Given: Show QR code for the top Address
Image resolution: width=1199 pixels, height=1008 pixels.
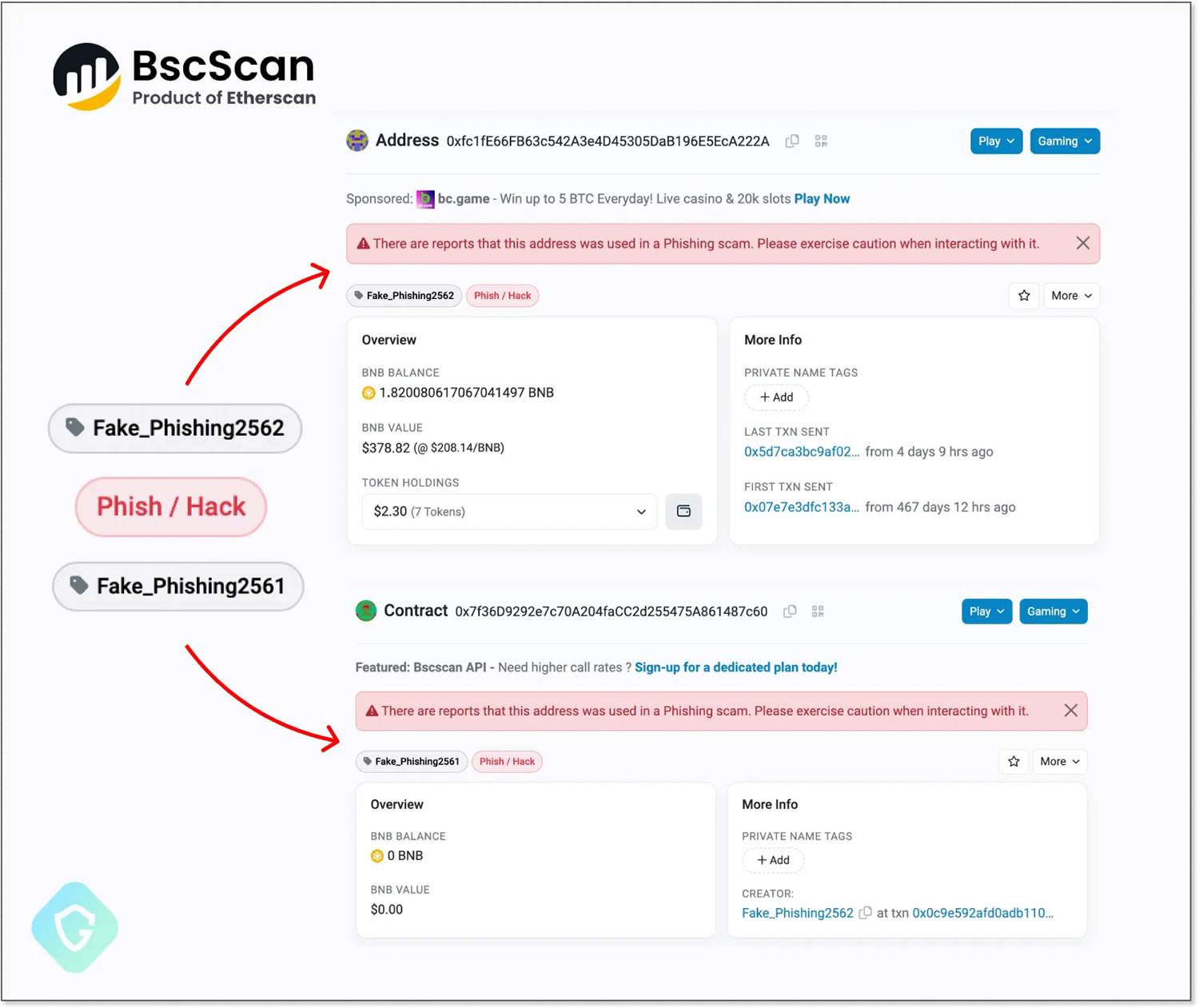Looking at the screenshot, I should click(x=821, y=141).
